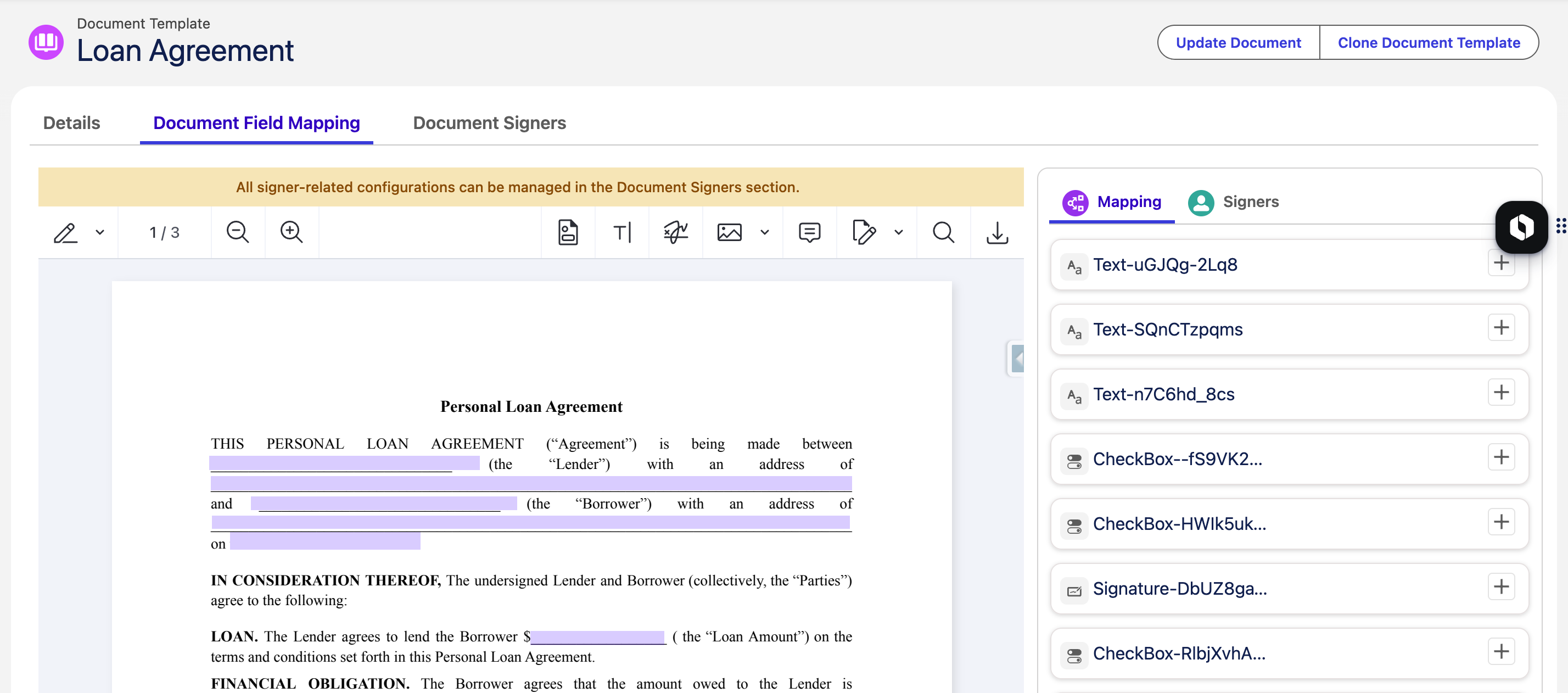Click the signature type icon for Signature-DbUZ8ga
Viewport: 1568px width, 693px height.
pyautogui.click(x=1074, y=591)
